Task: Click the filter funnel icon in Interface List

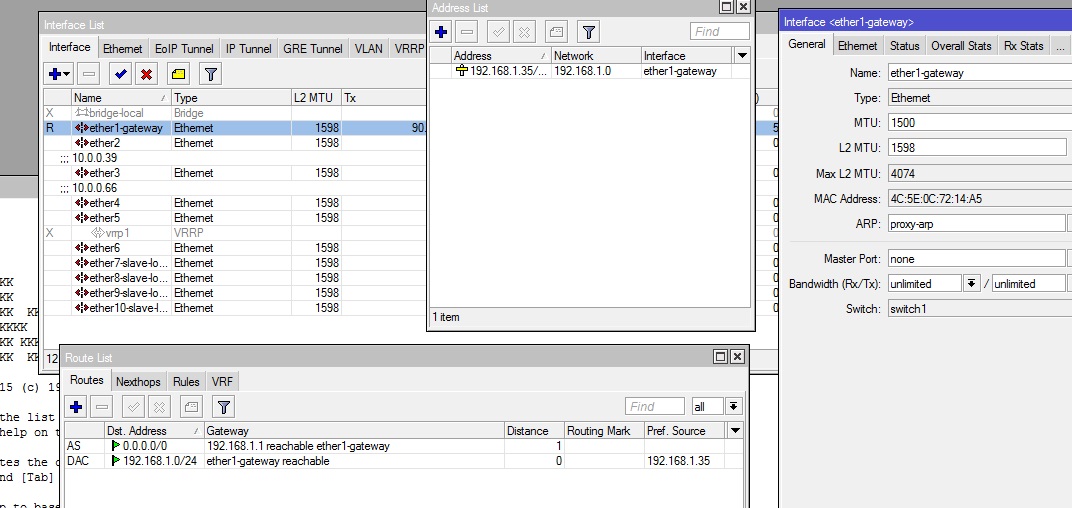Action: coord(210,74)
